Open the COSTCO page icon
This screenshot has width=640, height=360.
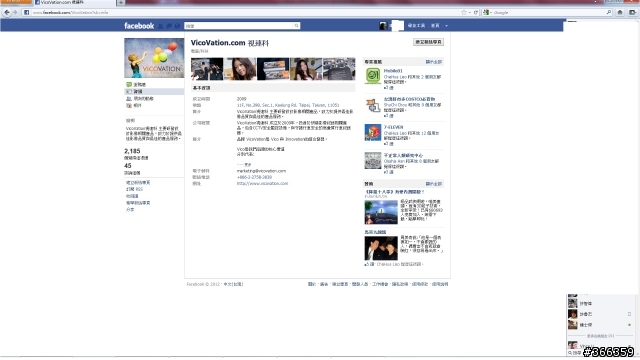[373, 104]
